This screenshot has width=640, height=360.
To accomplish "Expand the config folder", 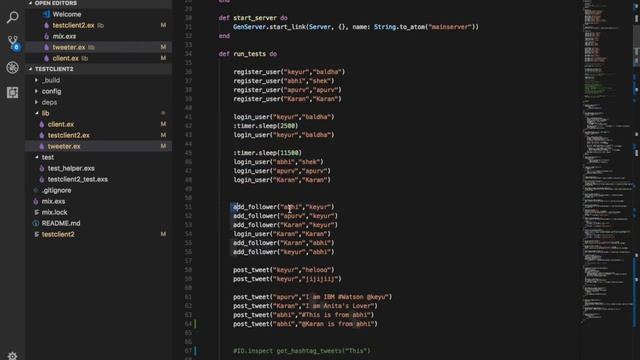I will tap(51, 91).
